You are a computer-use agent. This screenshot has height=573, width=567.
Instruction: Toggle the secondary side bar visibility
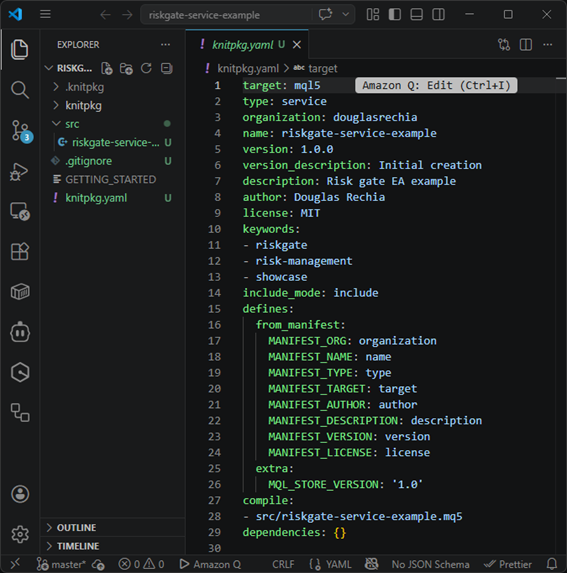(438, 15)
